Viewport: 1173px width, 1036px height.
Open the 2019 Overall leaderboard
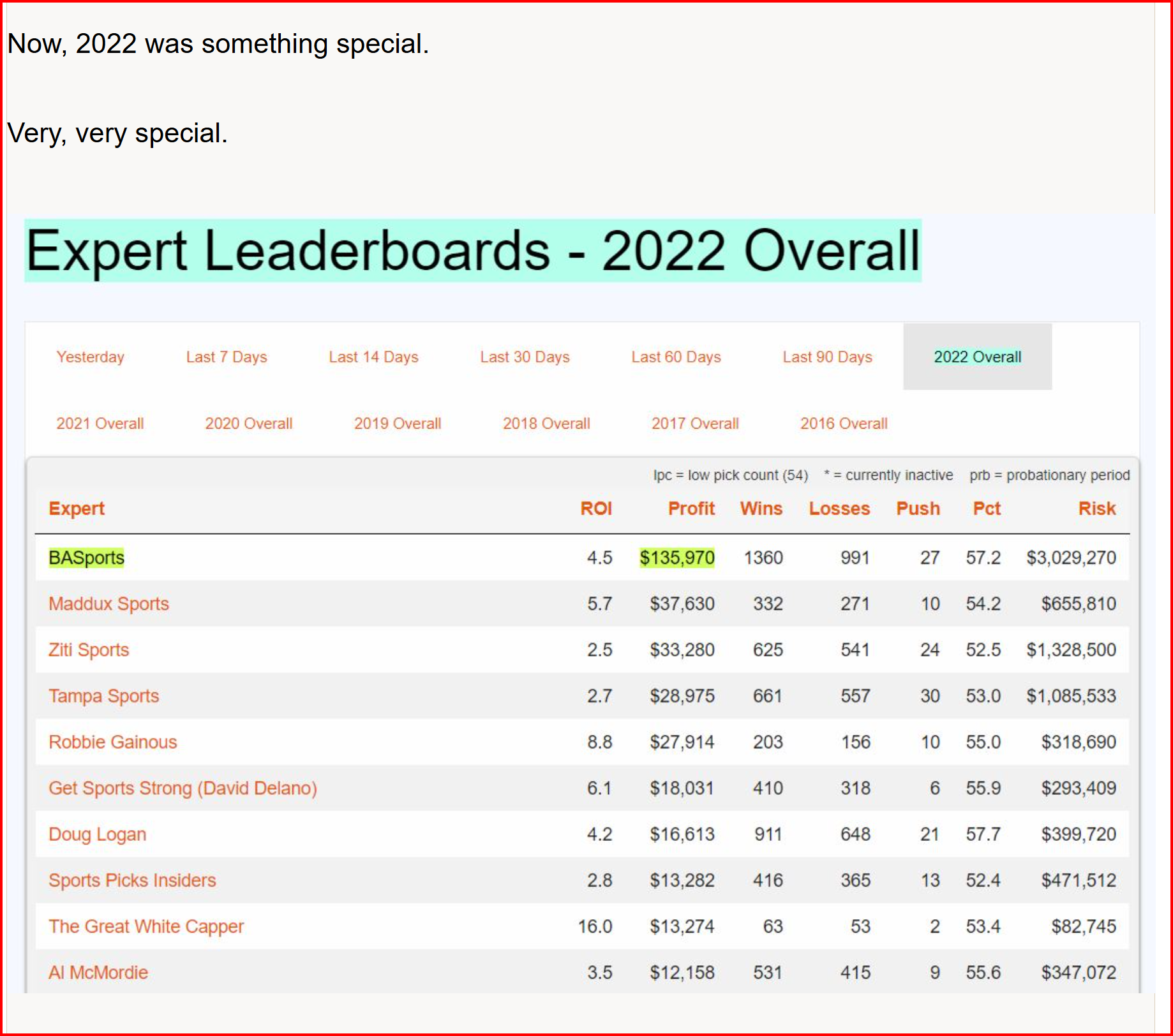click(x=397, y=424)
